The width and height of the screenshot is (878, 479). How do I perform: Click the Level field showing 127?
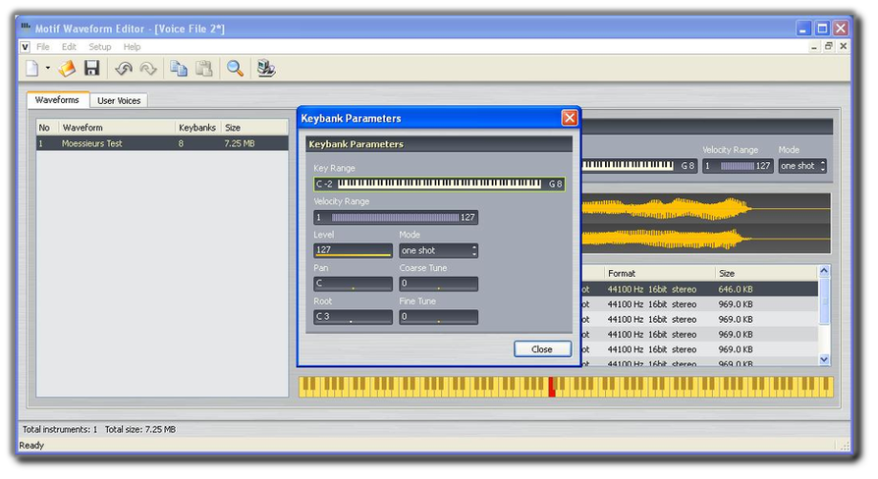click(x=353, y=250)
